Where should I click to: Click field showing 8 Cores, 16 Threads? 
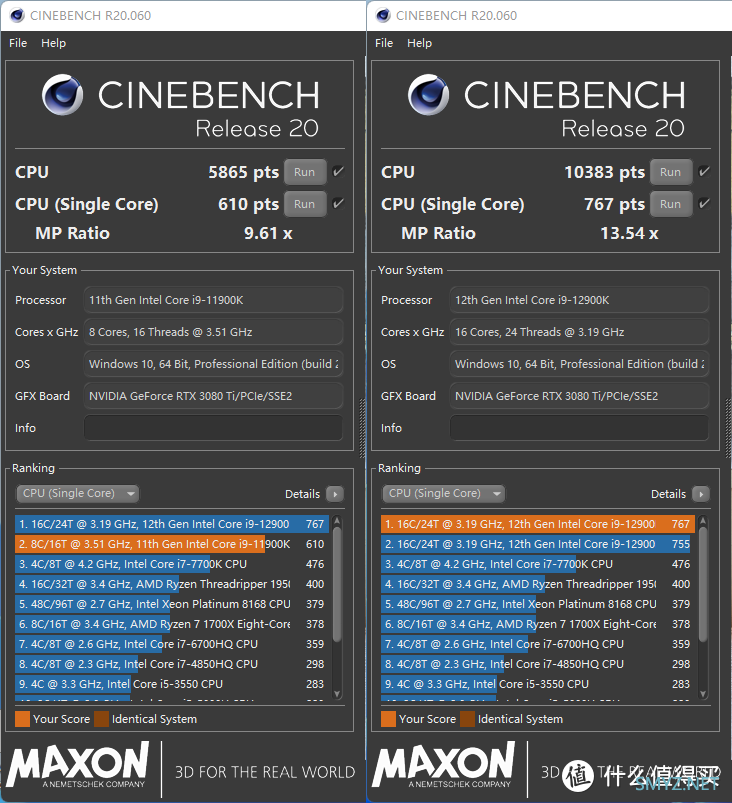click(x=213, y=332)
